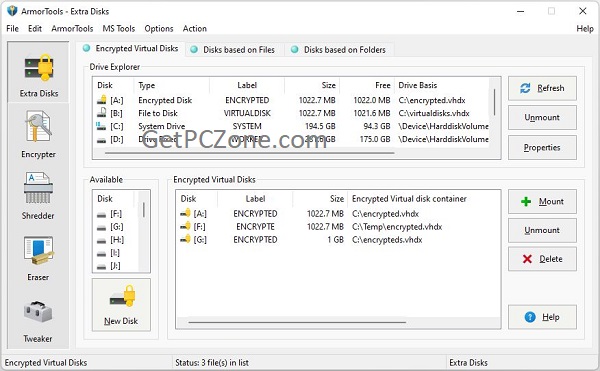Click the 175.0 GB free space cell
600x371 pixels.
point(375,139)
